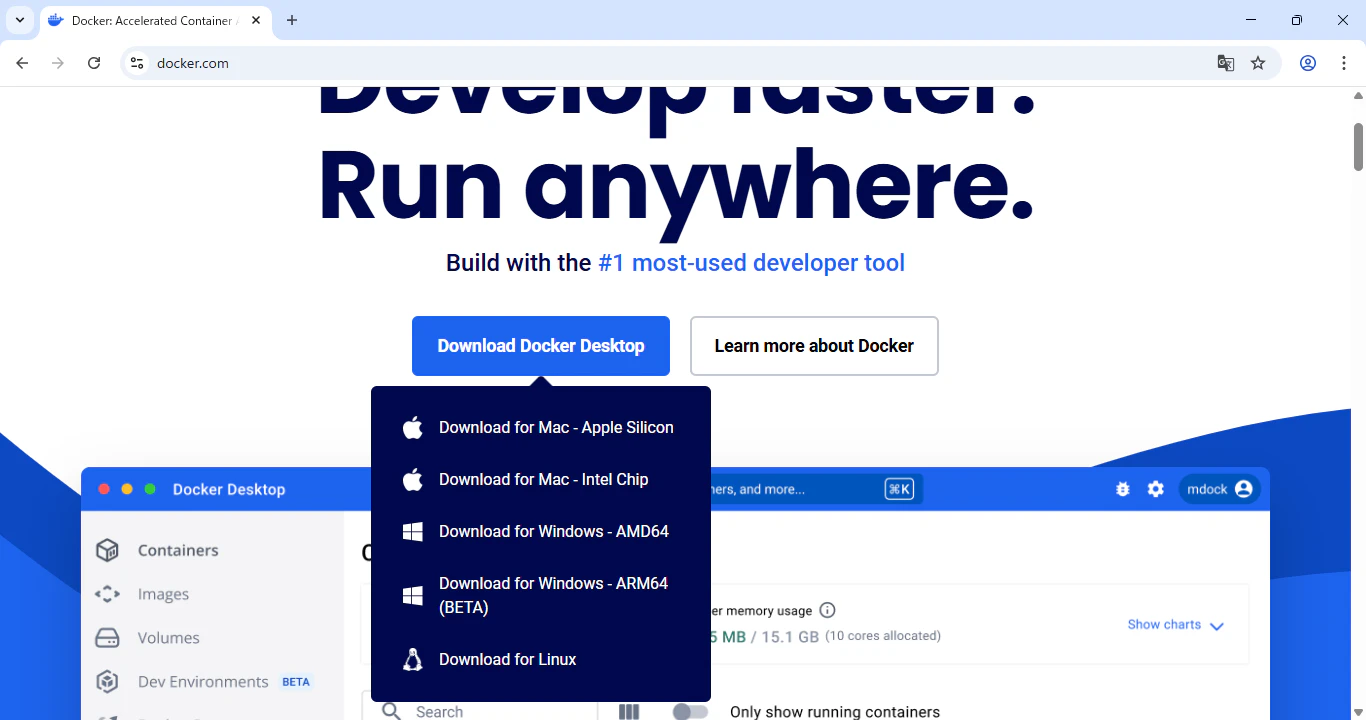The height and width of the screenshot is (720, 1366).
Task: Open the tab search dropdown arrow
Action: 19,20
